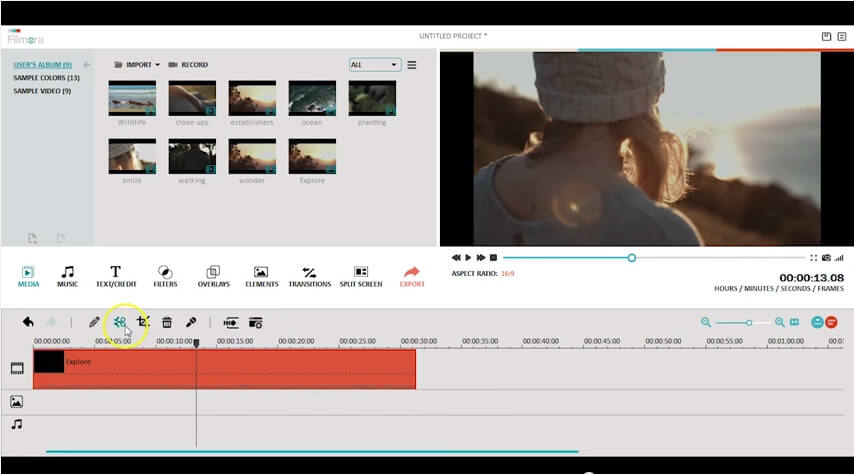Change the 16:9 aspect ratio
This screenshot has height=474, width=854.
(x=508, y=274)
